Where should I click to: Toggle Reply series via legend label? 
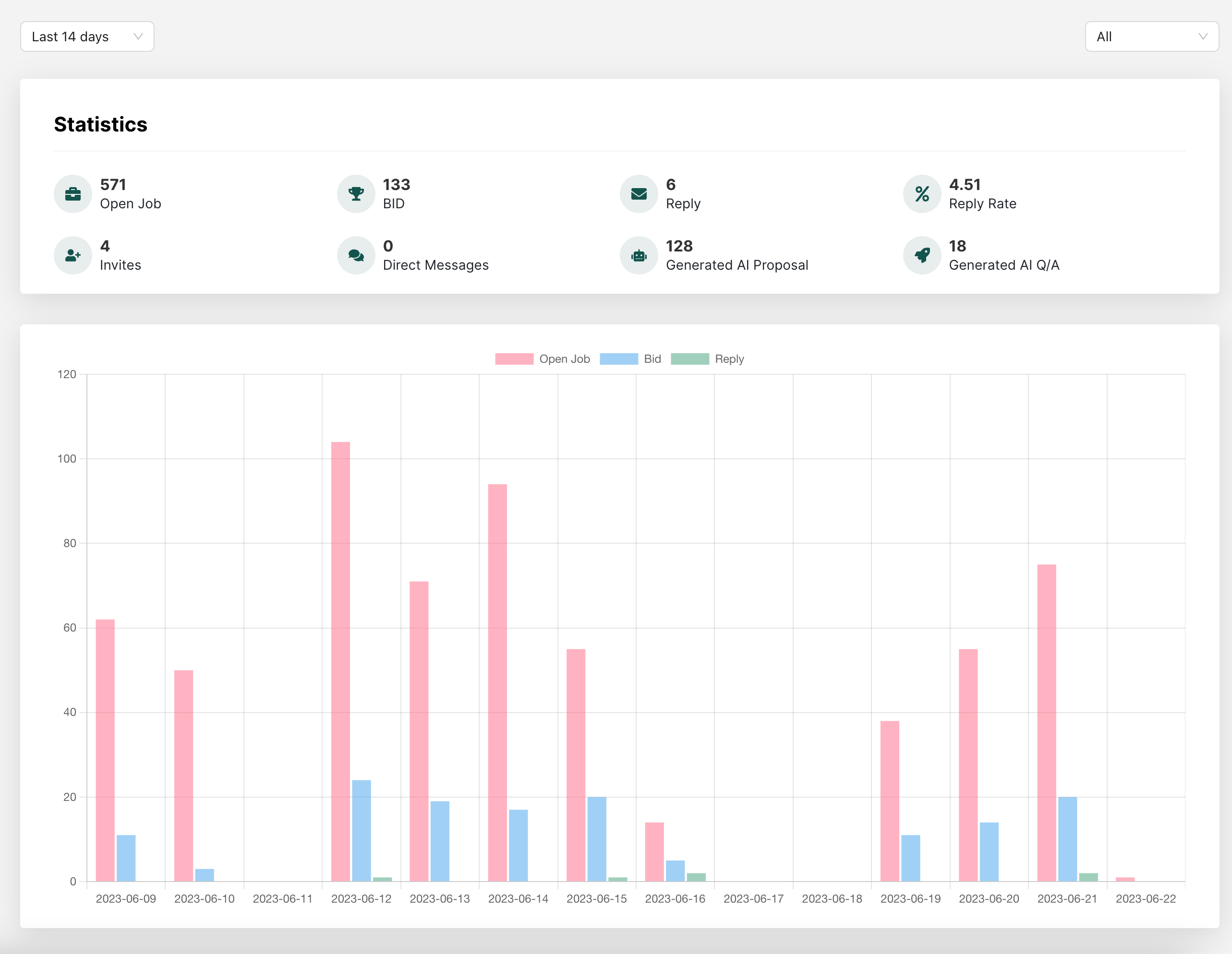click(729, 359)
